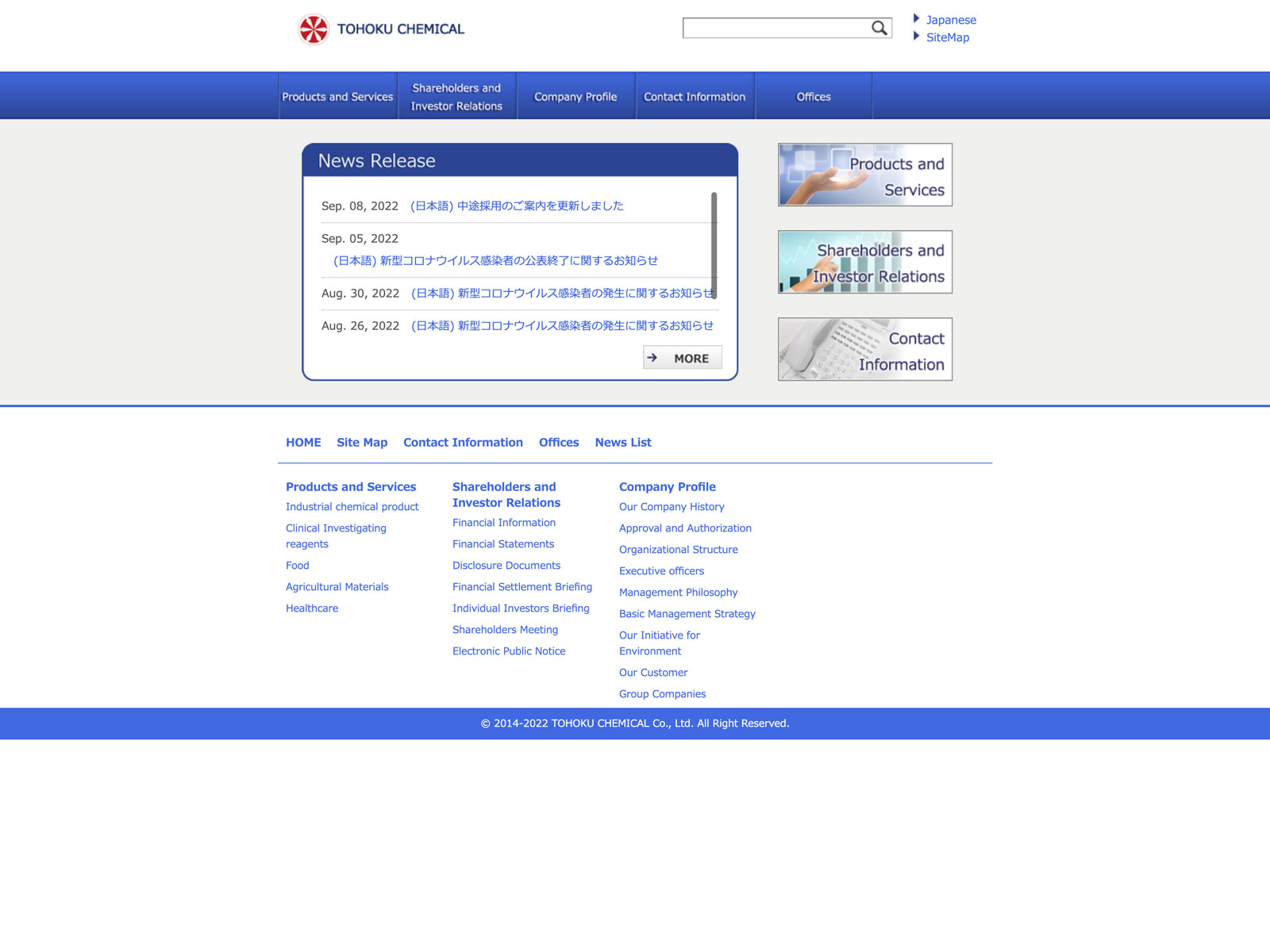Open Industrial chemical product link
This screenshot has height=952, width=1270.
coord(352,507)
